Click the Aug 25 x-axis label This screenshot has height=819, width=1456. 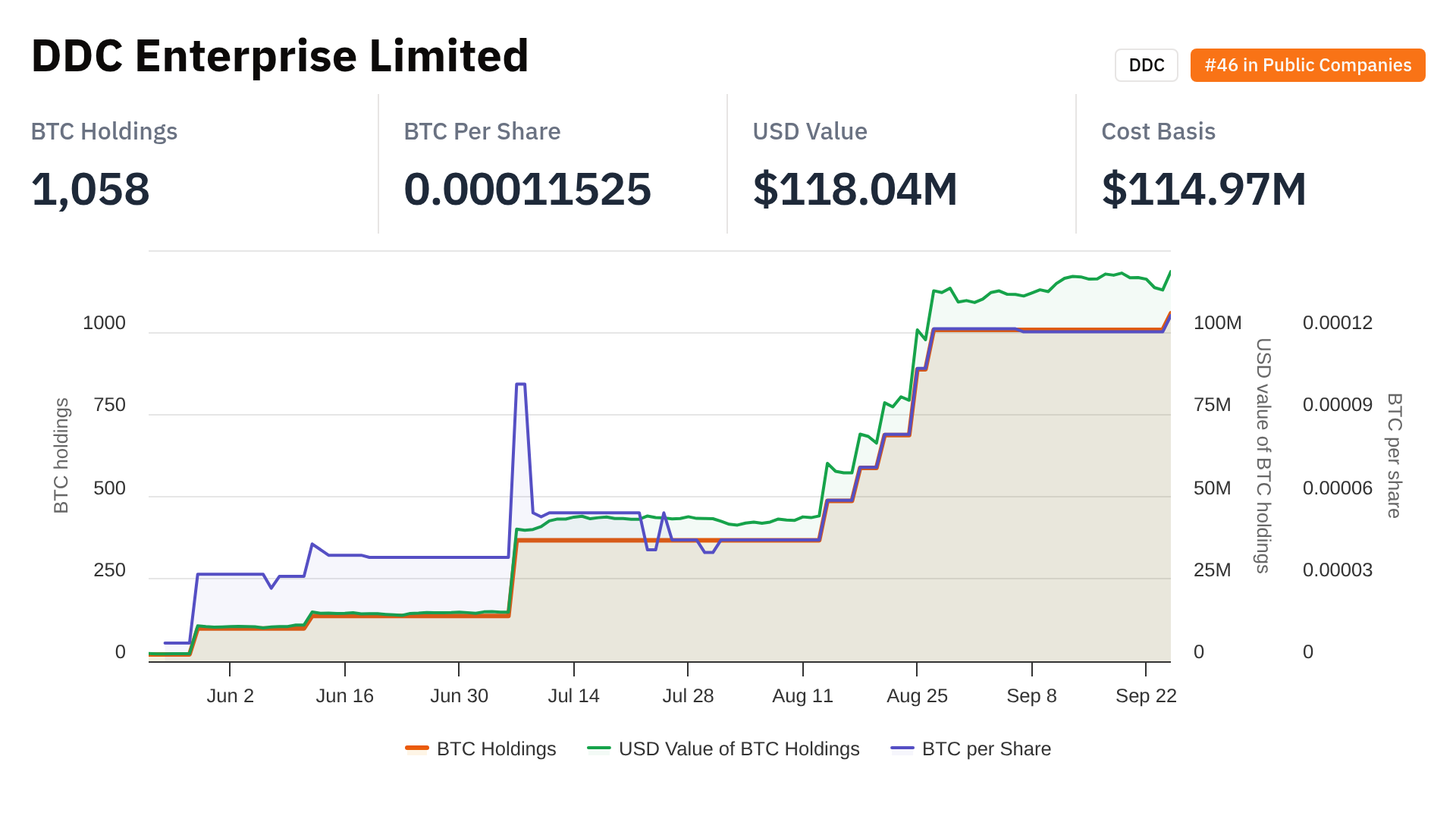click(917, 696)
